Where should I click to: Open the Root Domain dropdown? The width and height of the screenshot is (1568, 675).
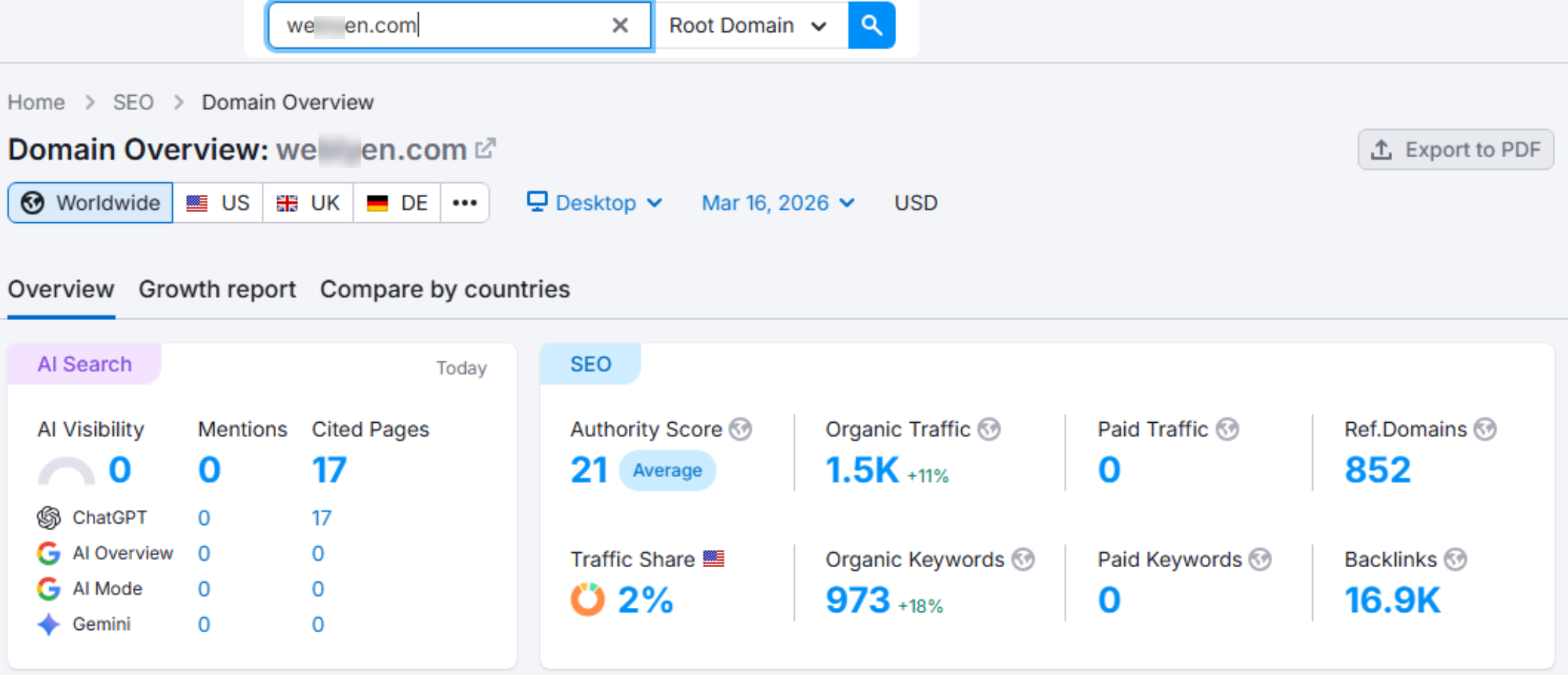(x=750, y=25)
